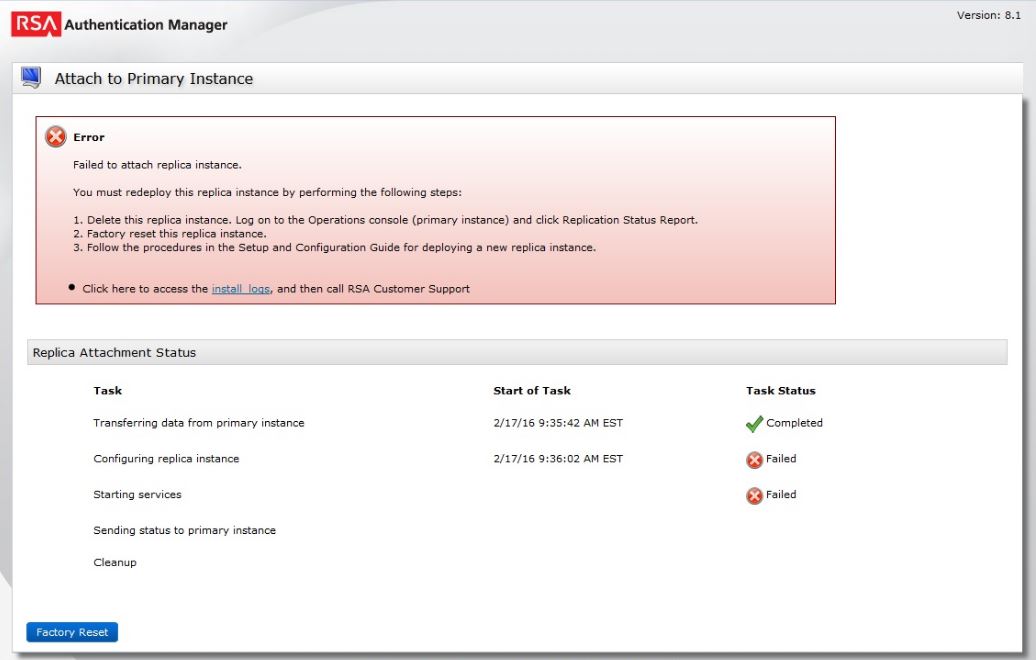Click the Failed icon for Configuring replica instance
The image size is (1036, 660).
coord(754,460)
